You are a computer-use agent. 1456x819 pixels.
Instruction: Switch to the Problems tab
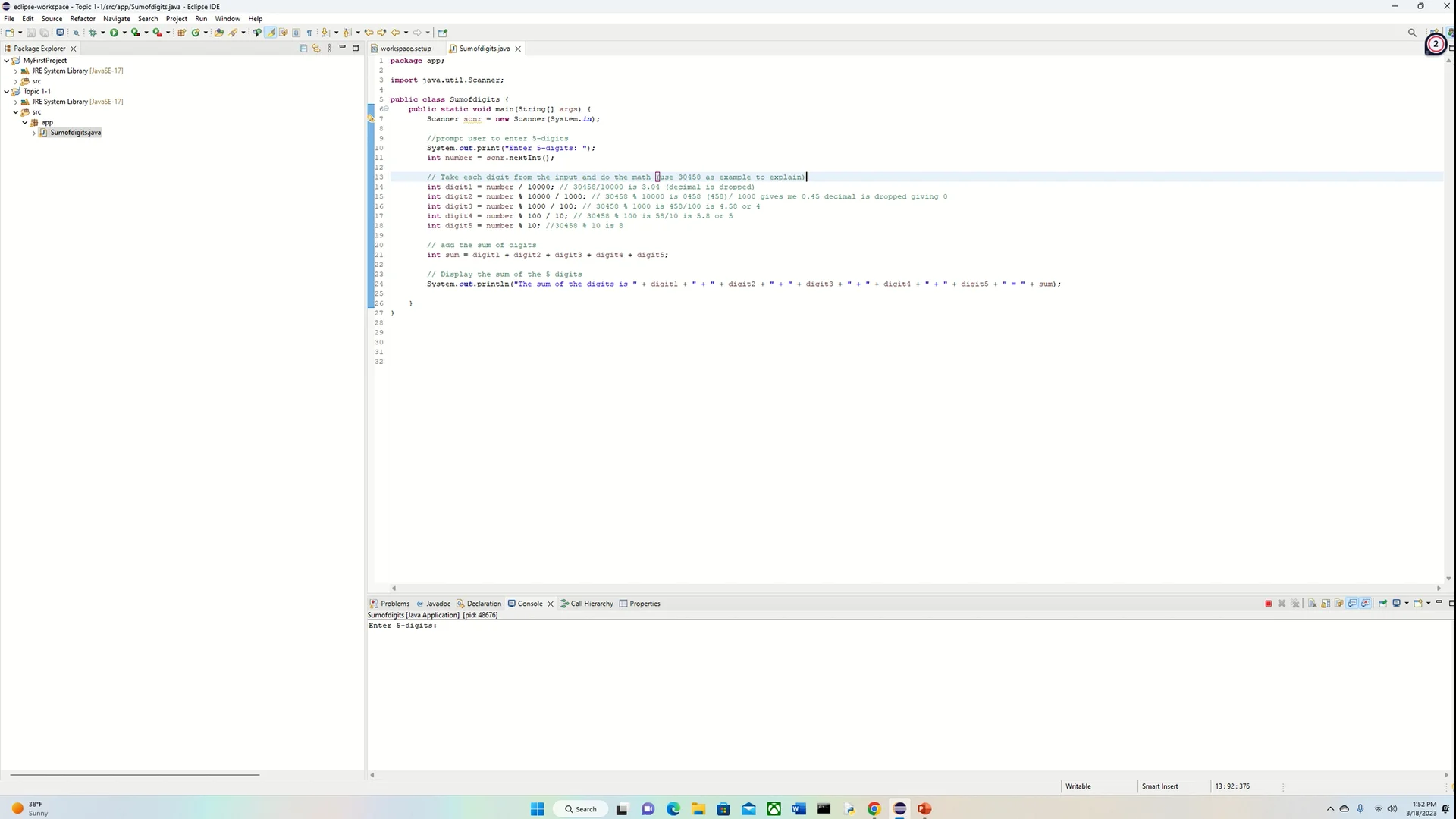[394, 604]
